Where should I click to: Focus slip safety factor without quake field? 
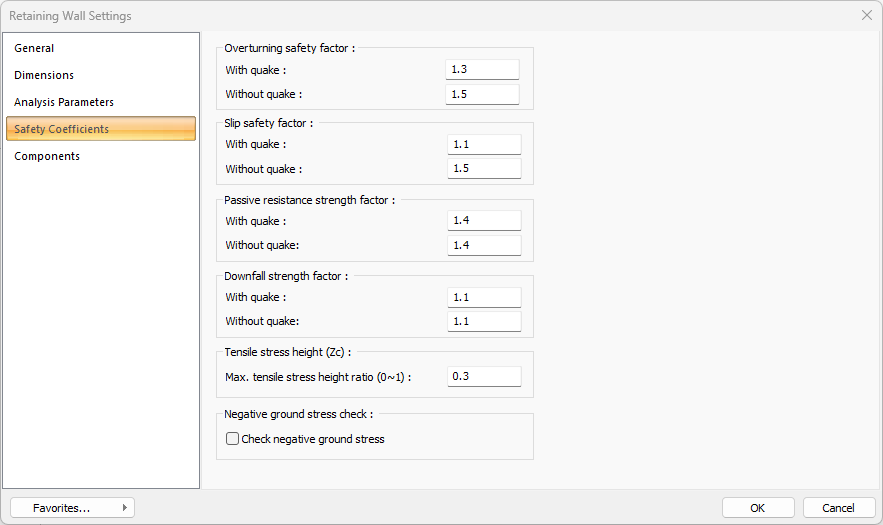484,168
